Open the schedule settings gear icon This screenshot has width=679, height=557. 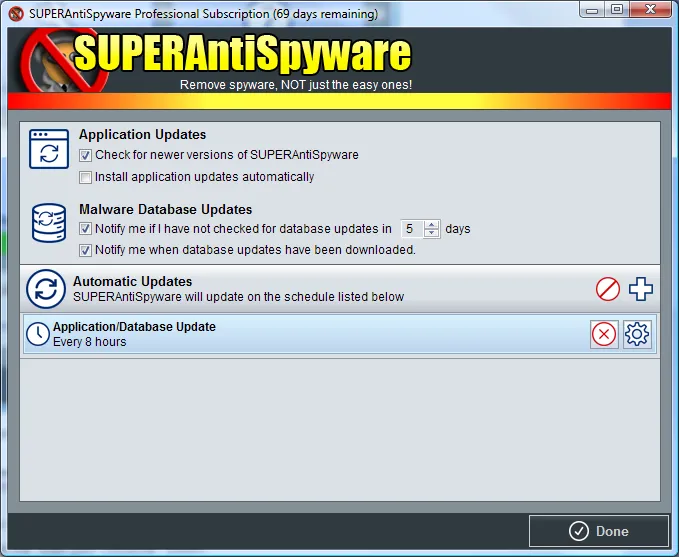(637, 335)
